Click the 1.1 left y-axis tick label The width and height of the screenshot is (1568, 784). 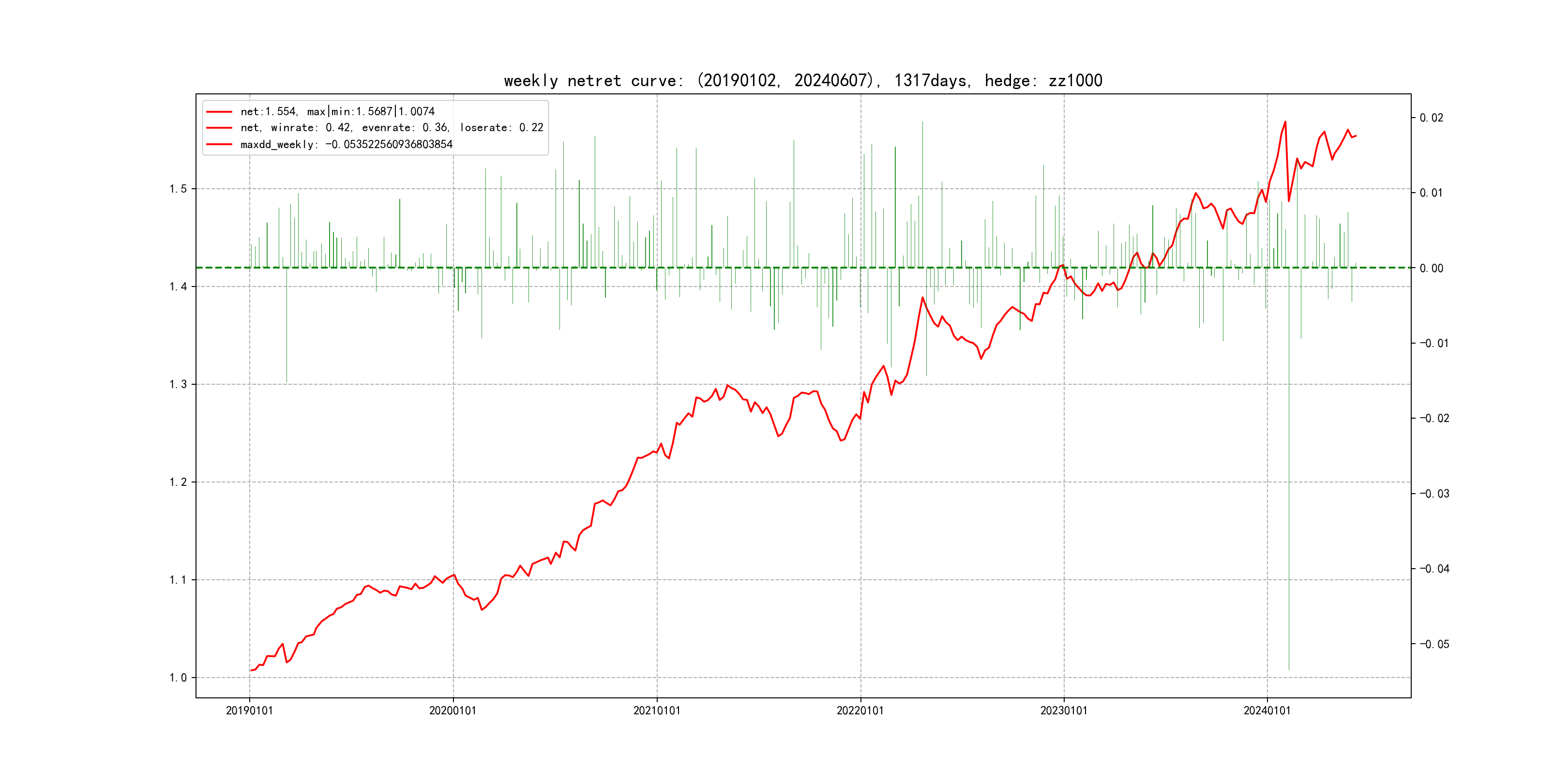click(179, 580)
